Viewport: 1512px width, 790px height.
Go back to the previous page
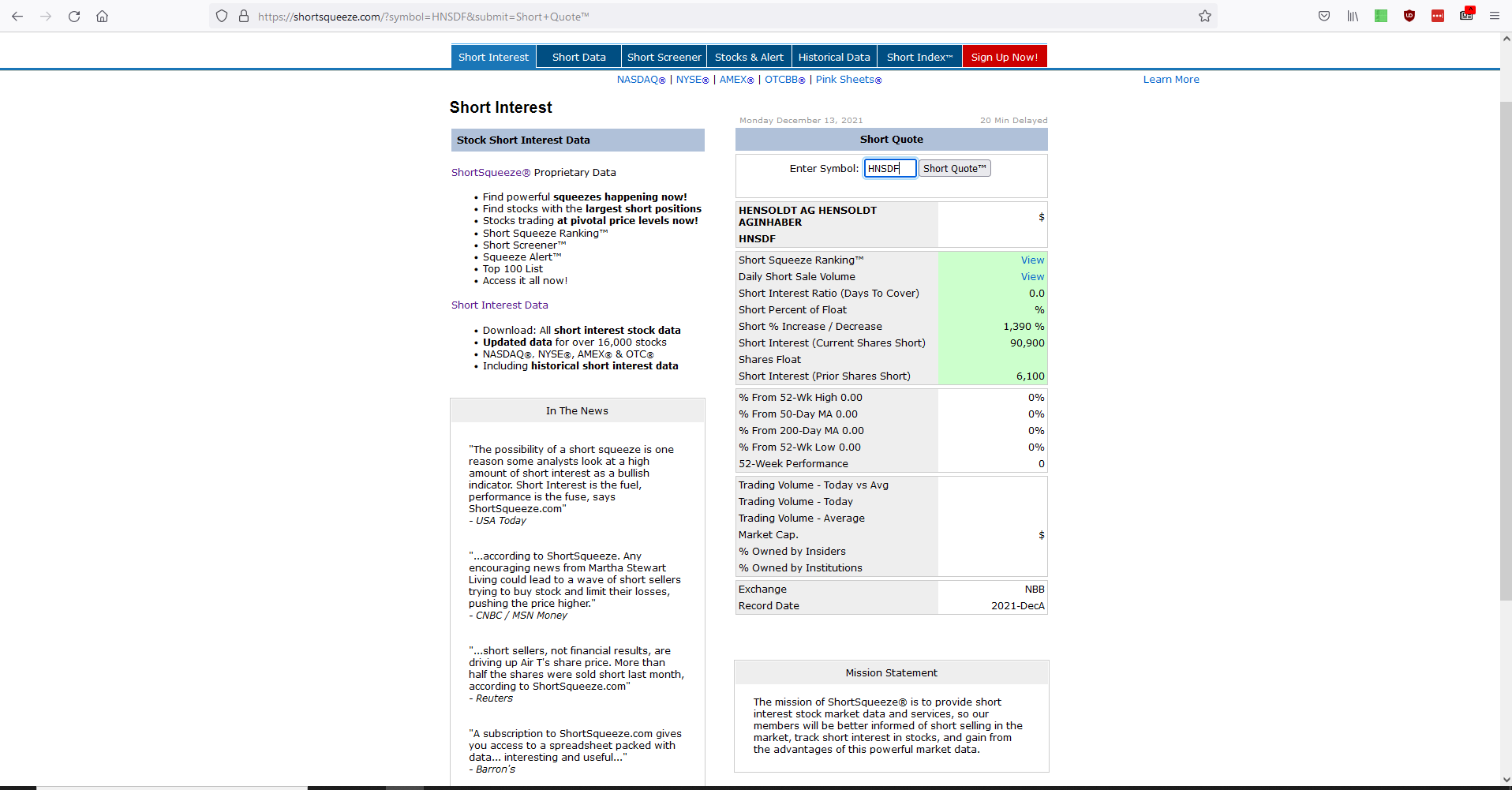pyautogui.click(x=17, y=16)
